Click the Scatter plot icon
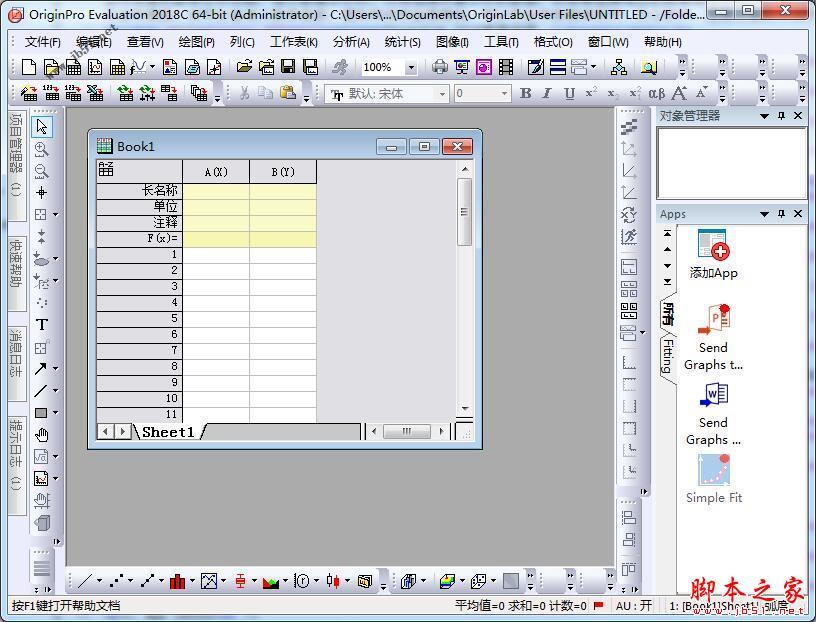The image size is (816, 622). (116, 581)
